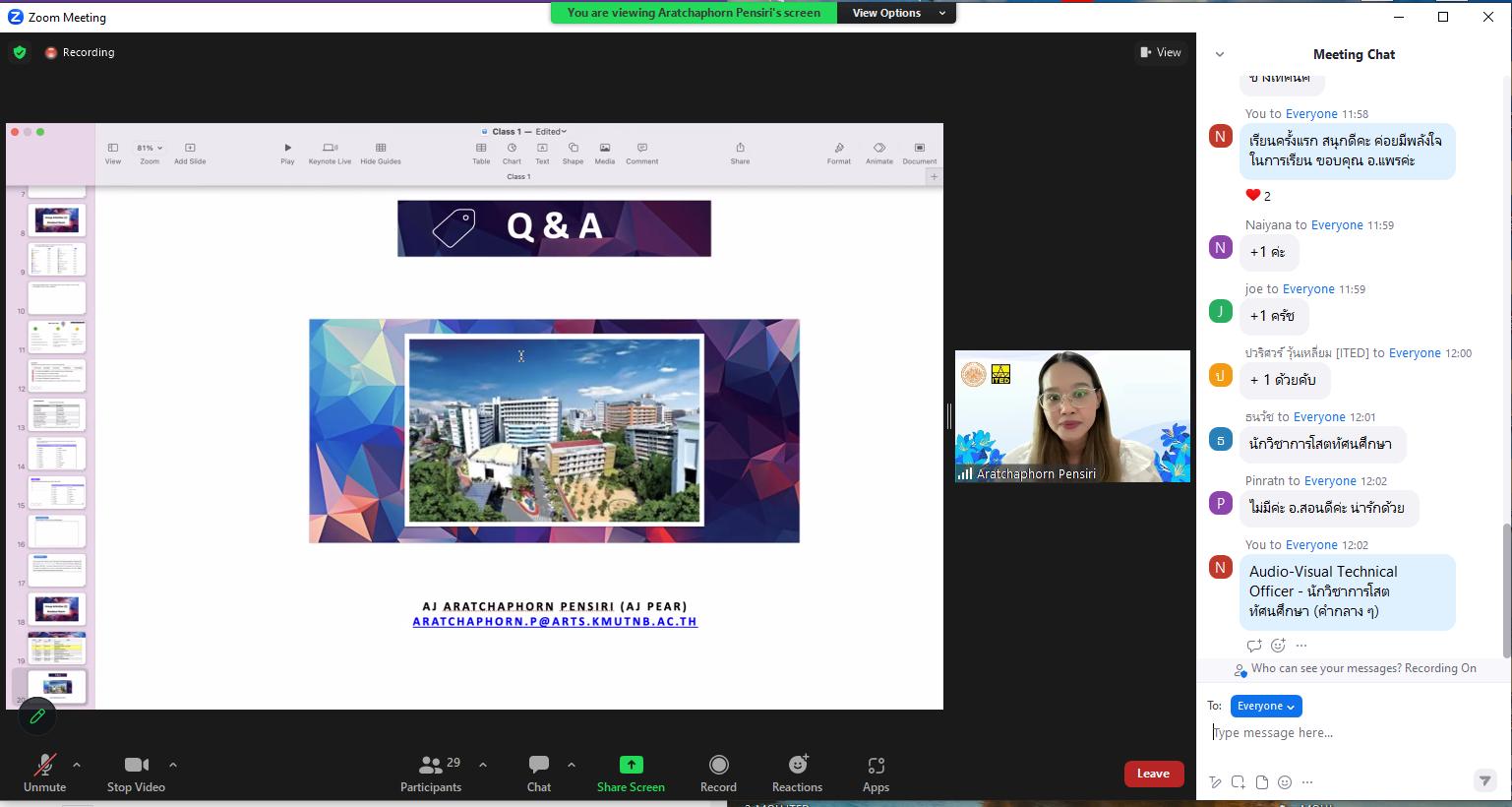The image size is (1512, 807).
Task: Click Keynote Live icon in shared screen
Action: click(x=330, y=154)
